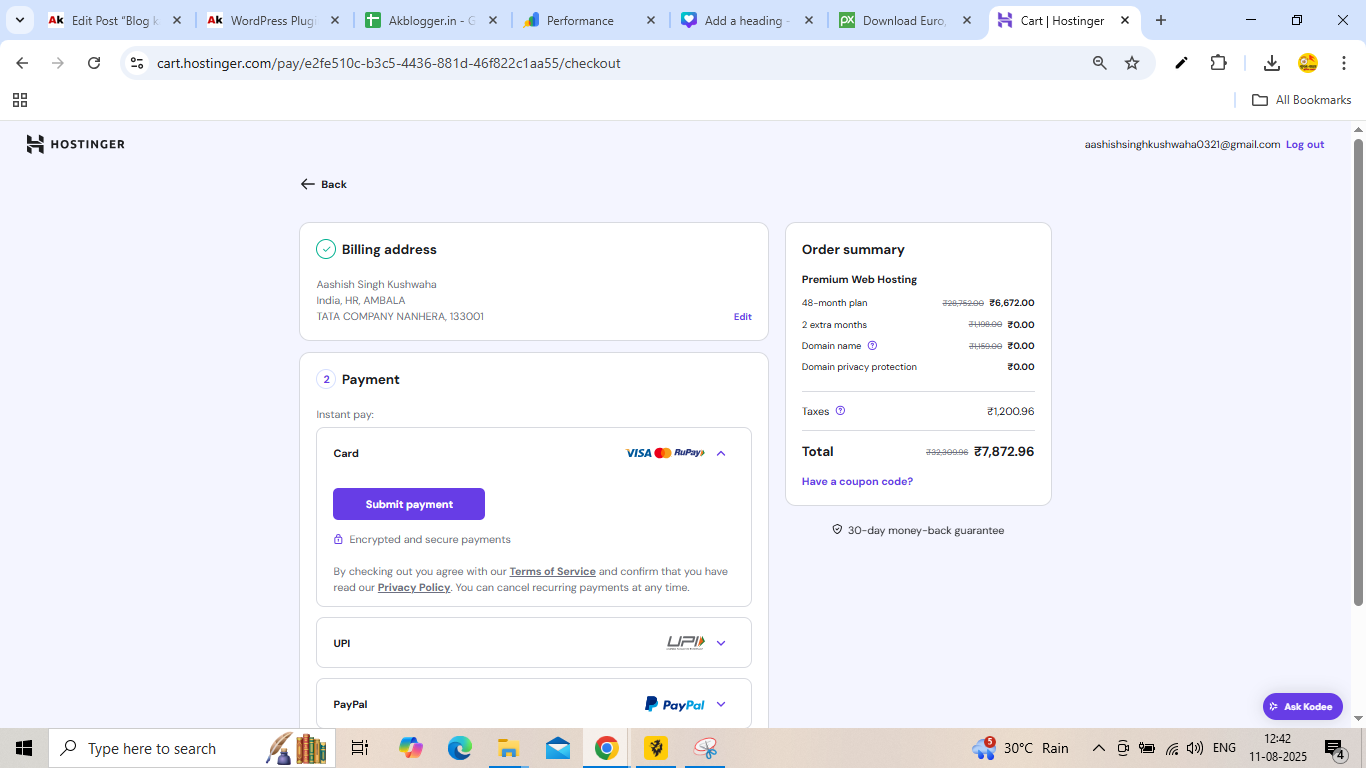Image resolution: width=1366 pixels, height=768 pixels.
Task: Bookmark this page with star icon
Action: pos(1132,63)
